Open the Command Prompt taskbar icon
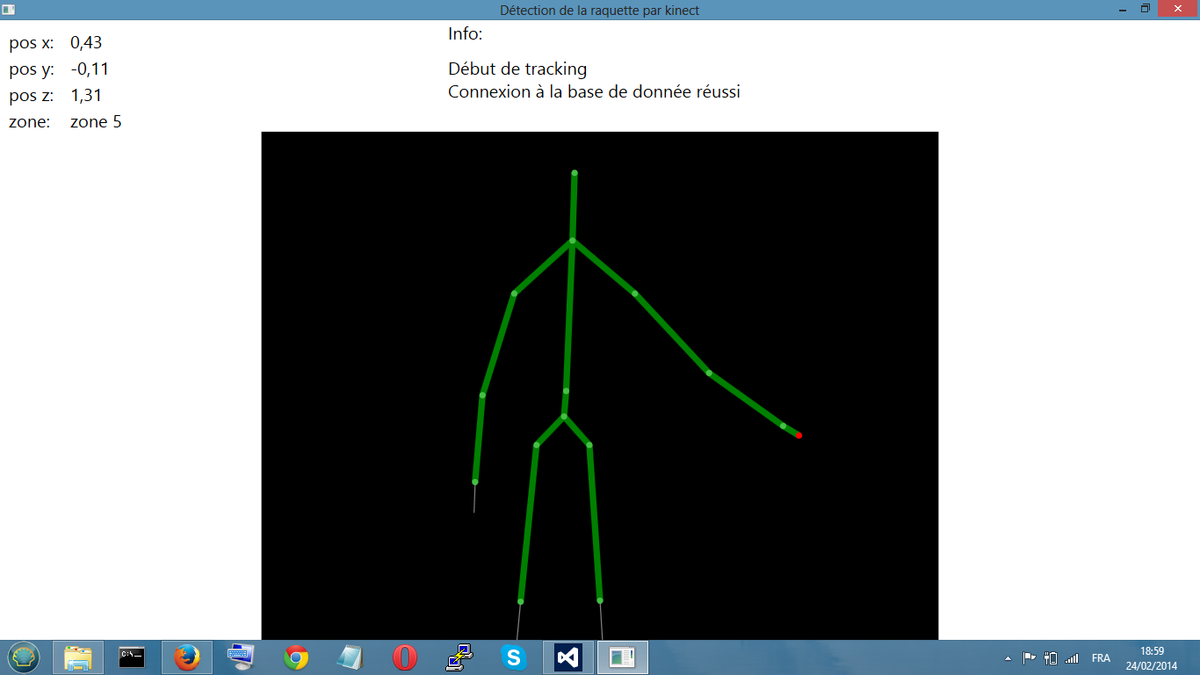Viewport: 1200px width, 675px height. [x=132, y=657]
